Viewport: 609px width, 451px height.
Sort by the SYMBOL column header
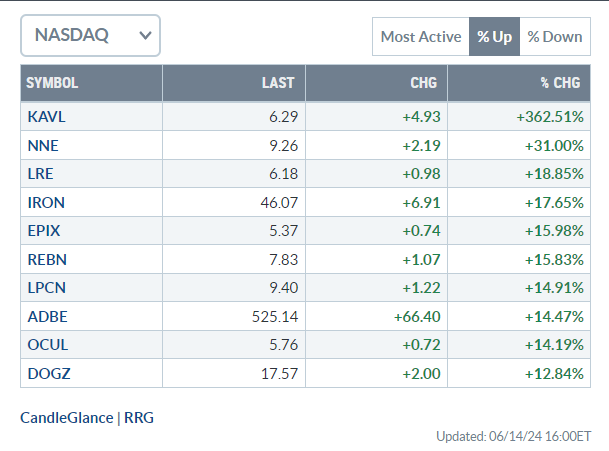coord(52,83)
